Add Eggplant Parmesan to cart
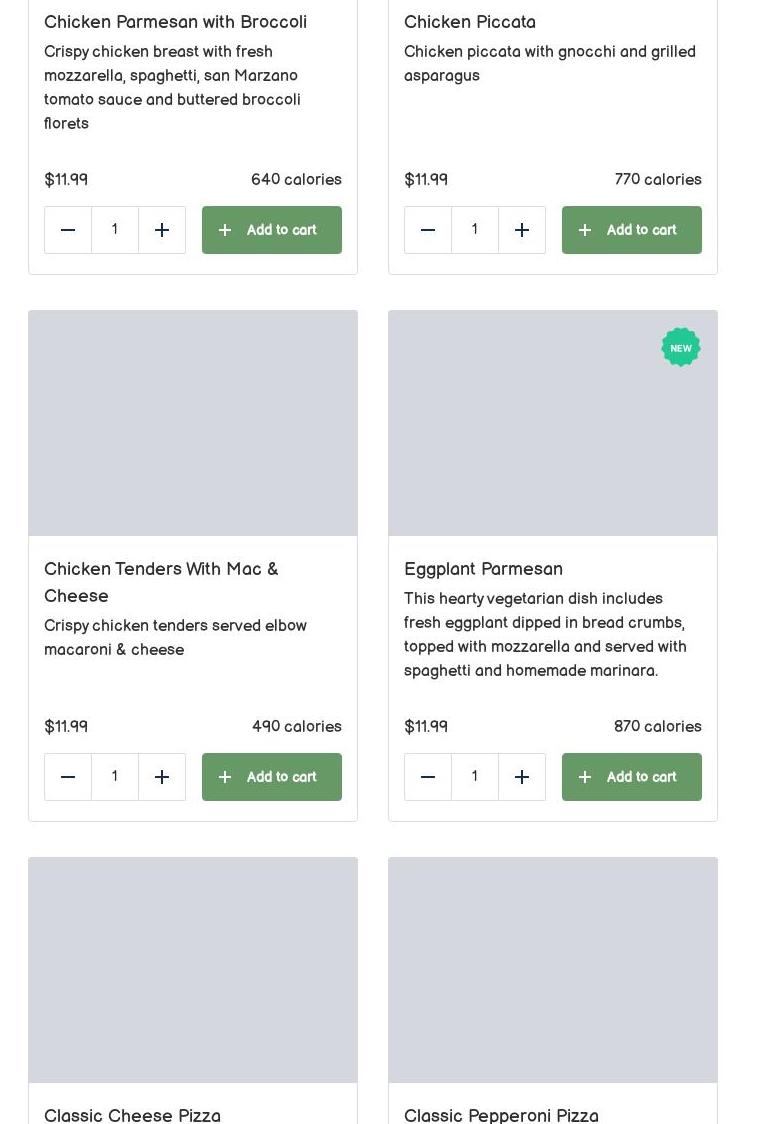 pyautogui.click(x=632, y=777)
